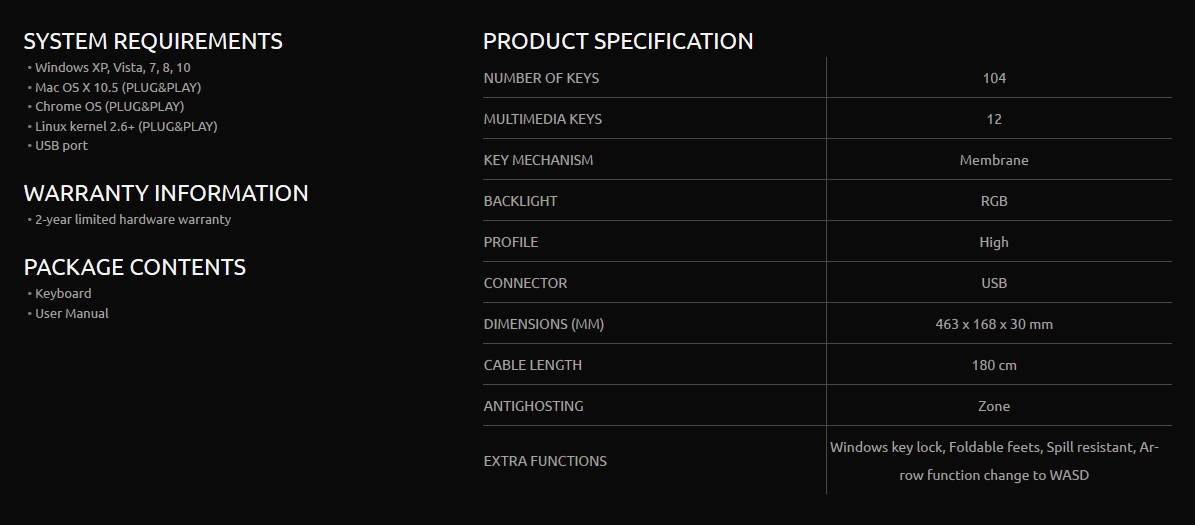Screen dimensions: 1195x525
Task: Click the Mac OS X 10.5 requirement
Action: pos(118,87)
